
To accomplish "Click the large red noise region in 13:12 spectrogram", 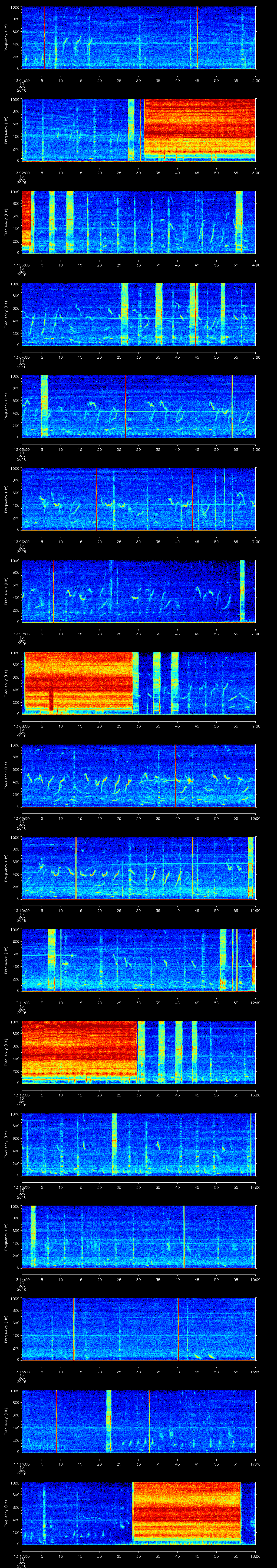I will 79,1051.
